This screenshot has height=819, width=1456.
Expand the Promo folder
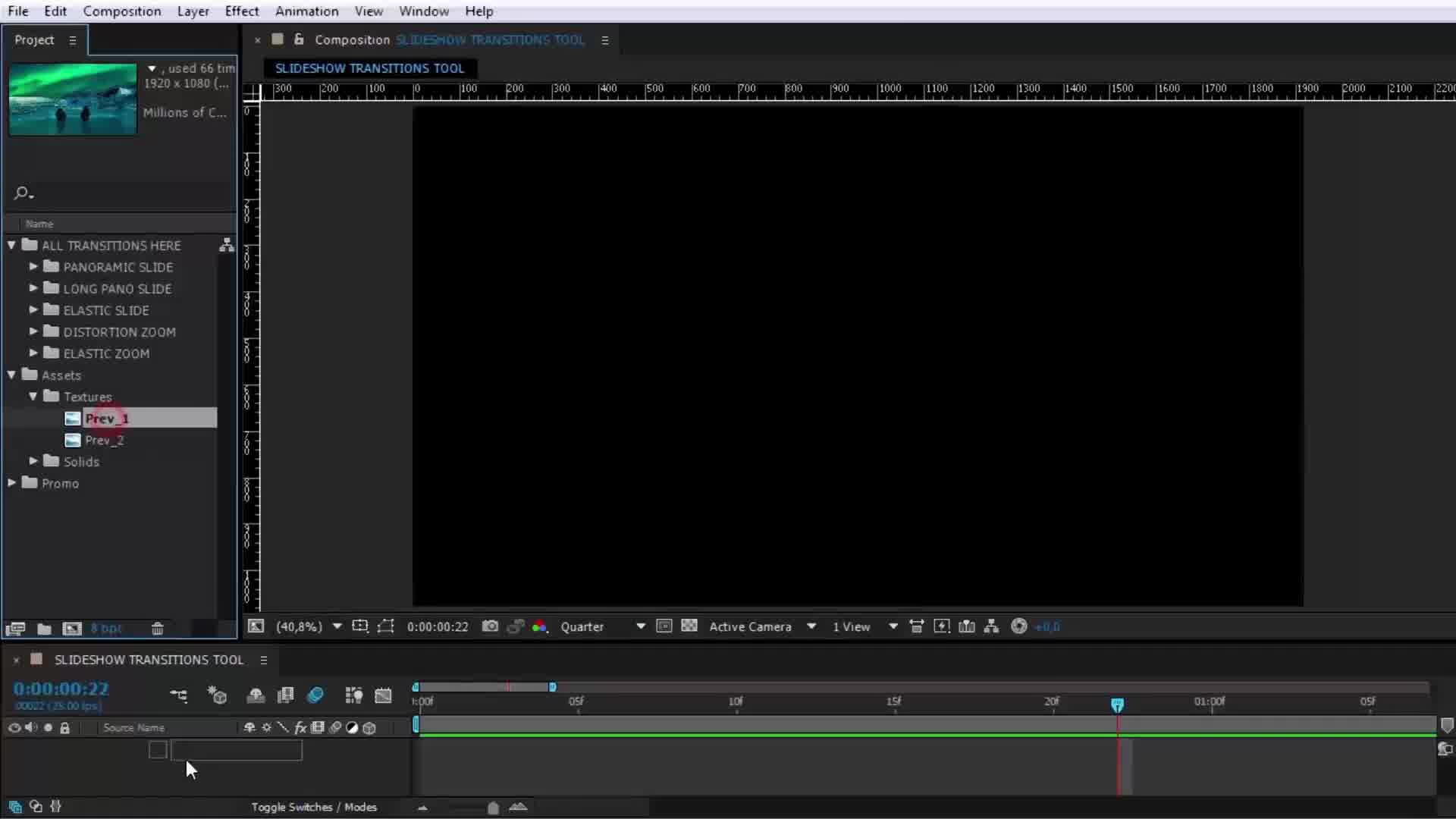pos(11,483)
